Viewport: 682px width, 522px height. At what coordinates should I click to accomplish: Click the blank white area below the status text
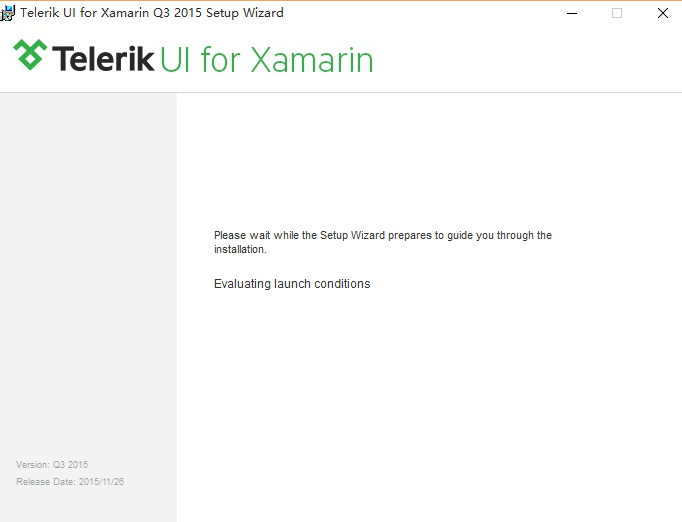coord(430,400)
